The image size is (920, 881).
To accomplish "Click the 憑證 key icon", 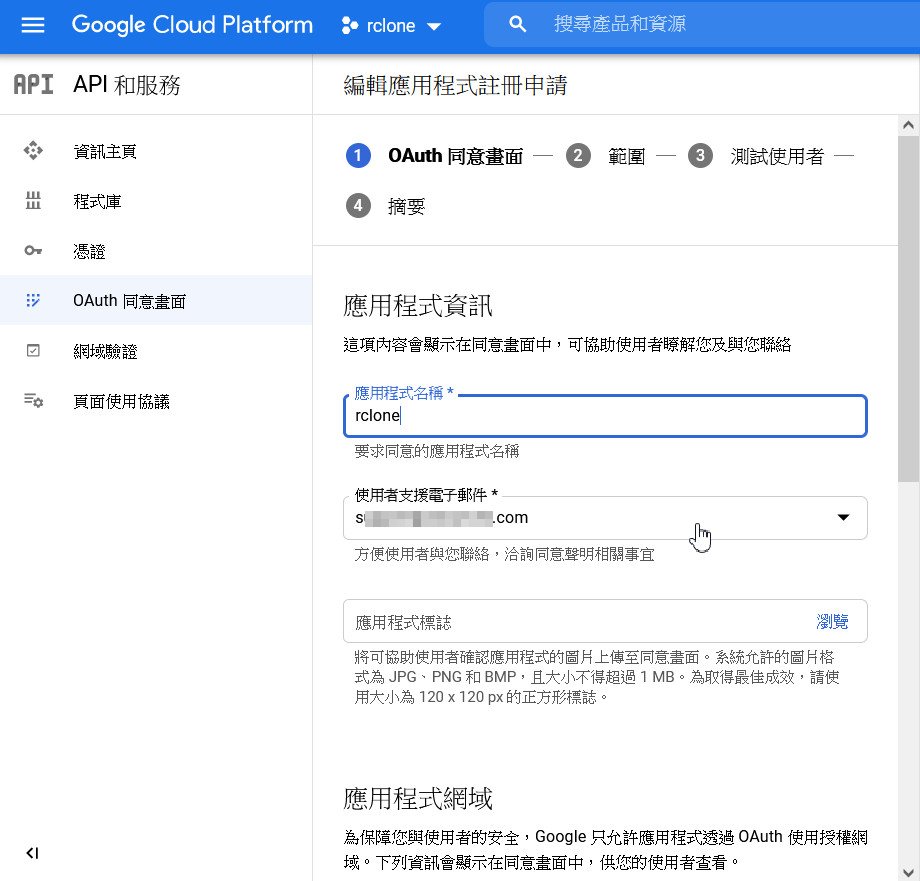I will click(x=33, y=251).
